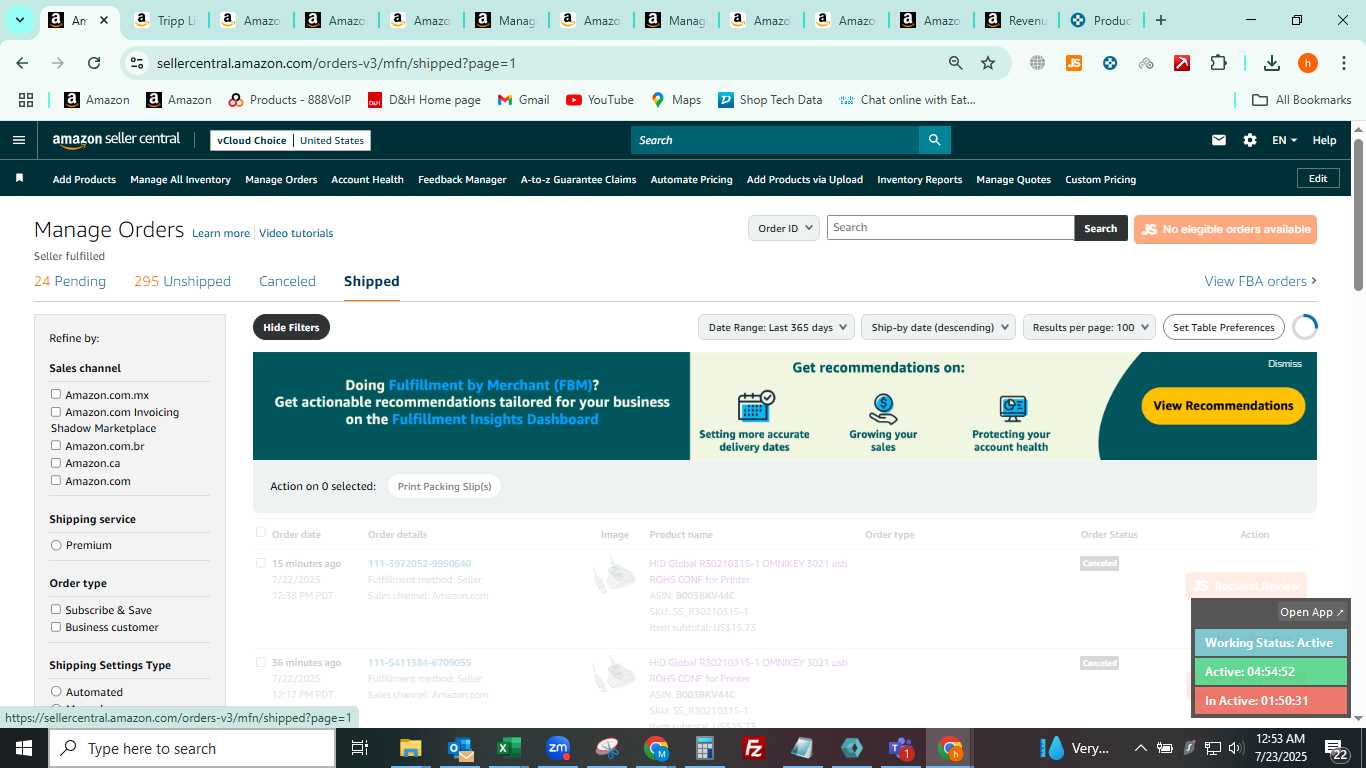This screenshot has height=768, width=1366.
Task: Click Set Table Preferences button
Action: (x=1224, y=327)
